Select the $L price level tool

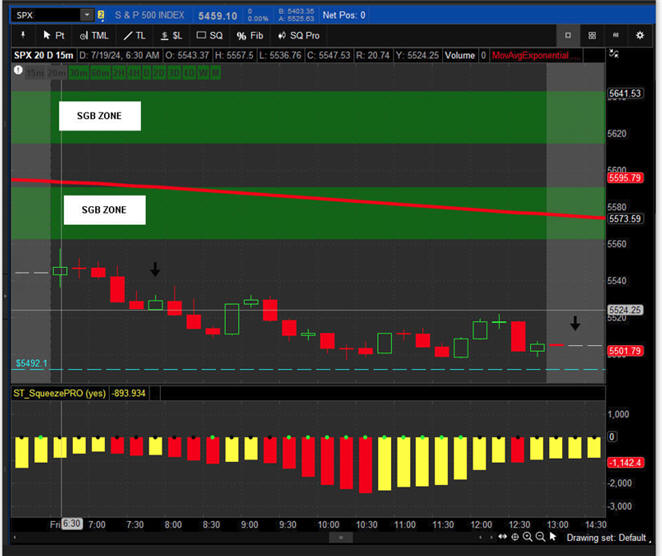(172, 35)
